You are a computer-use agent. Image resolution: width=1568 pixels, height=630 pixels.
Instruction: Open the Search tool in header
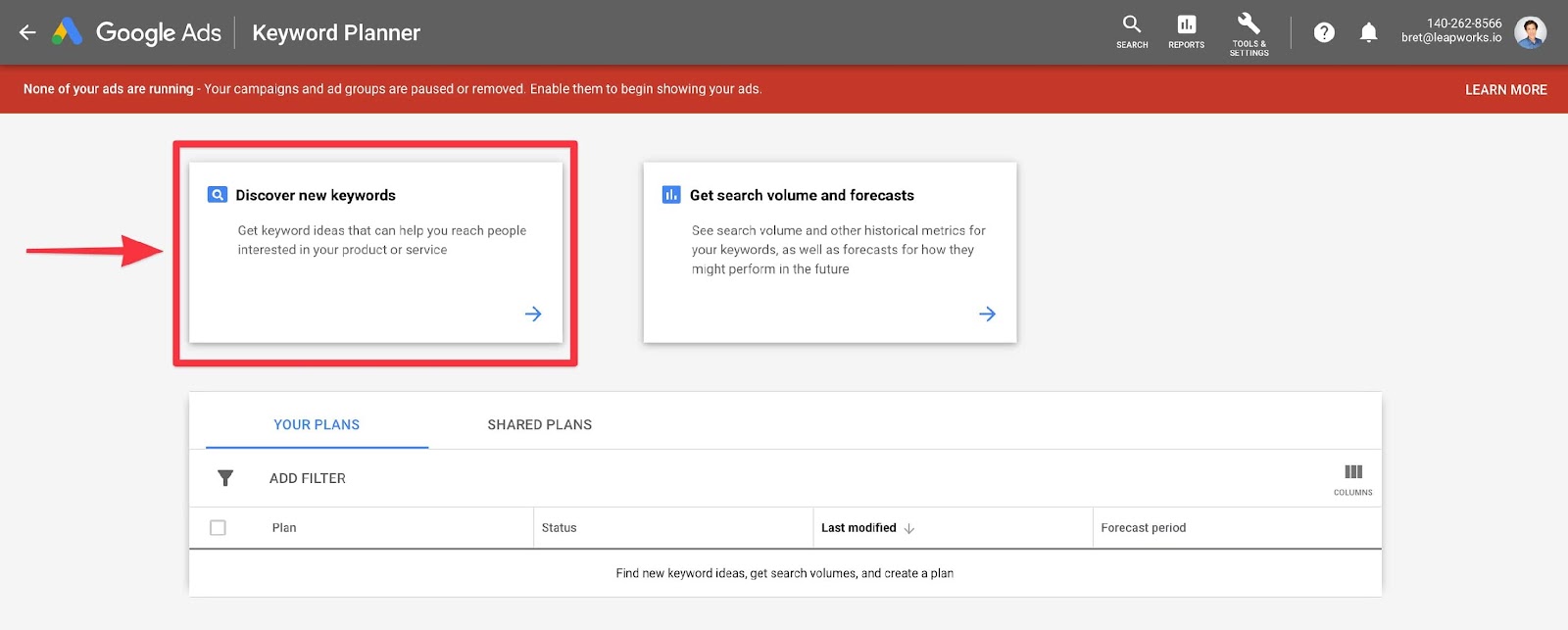1132,31
